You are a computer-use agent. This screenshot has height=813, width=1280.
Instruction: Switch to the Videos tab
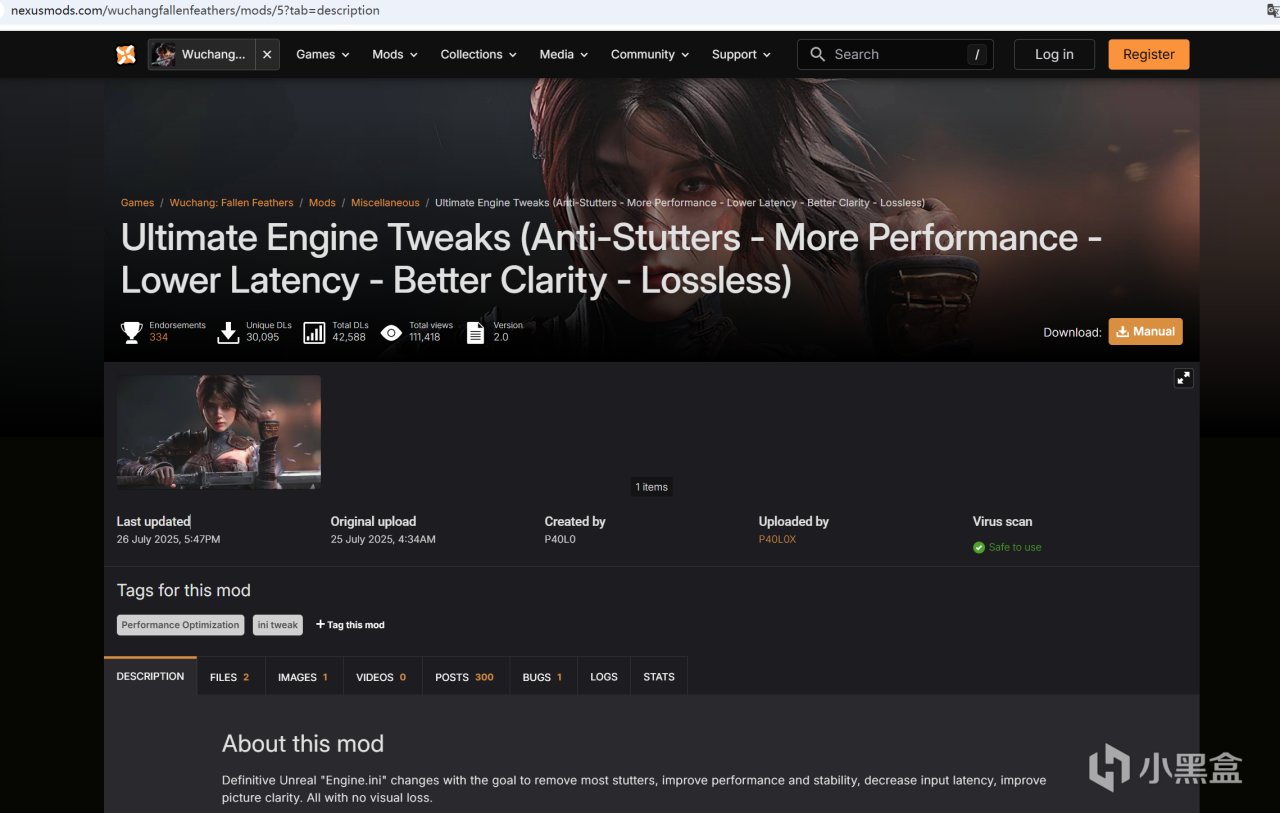[382, 677]
